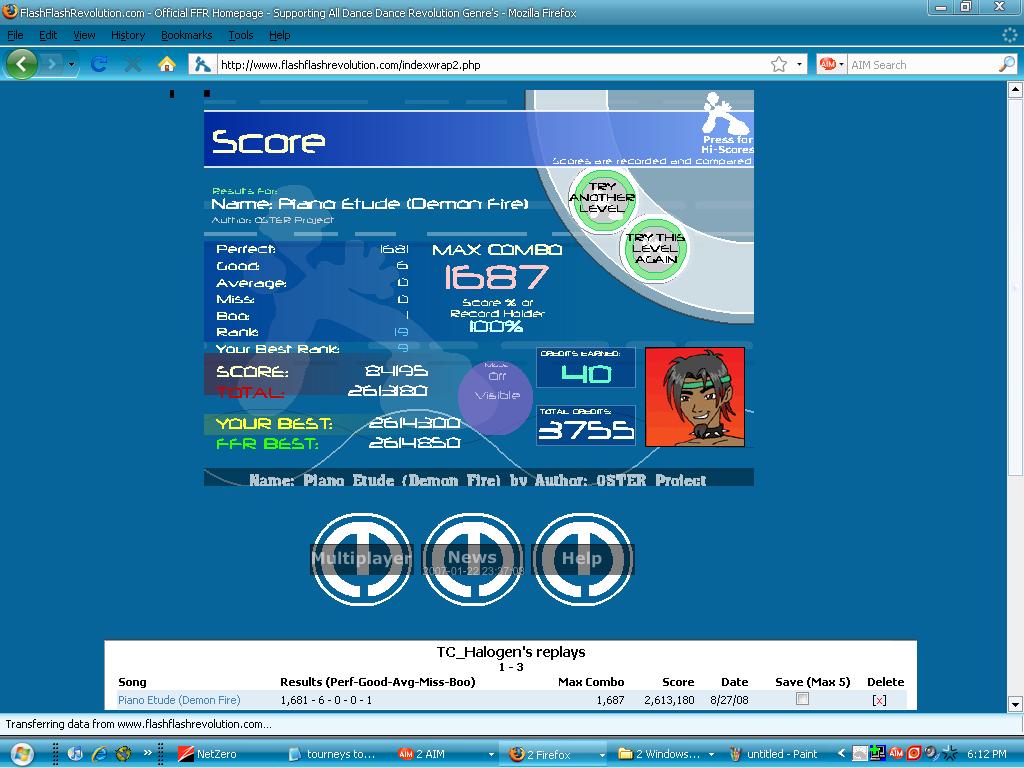Open the Help circle button on page
The image size is (1024, 768).
583,559
